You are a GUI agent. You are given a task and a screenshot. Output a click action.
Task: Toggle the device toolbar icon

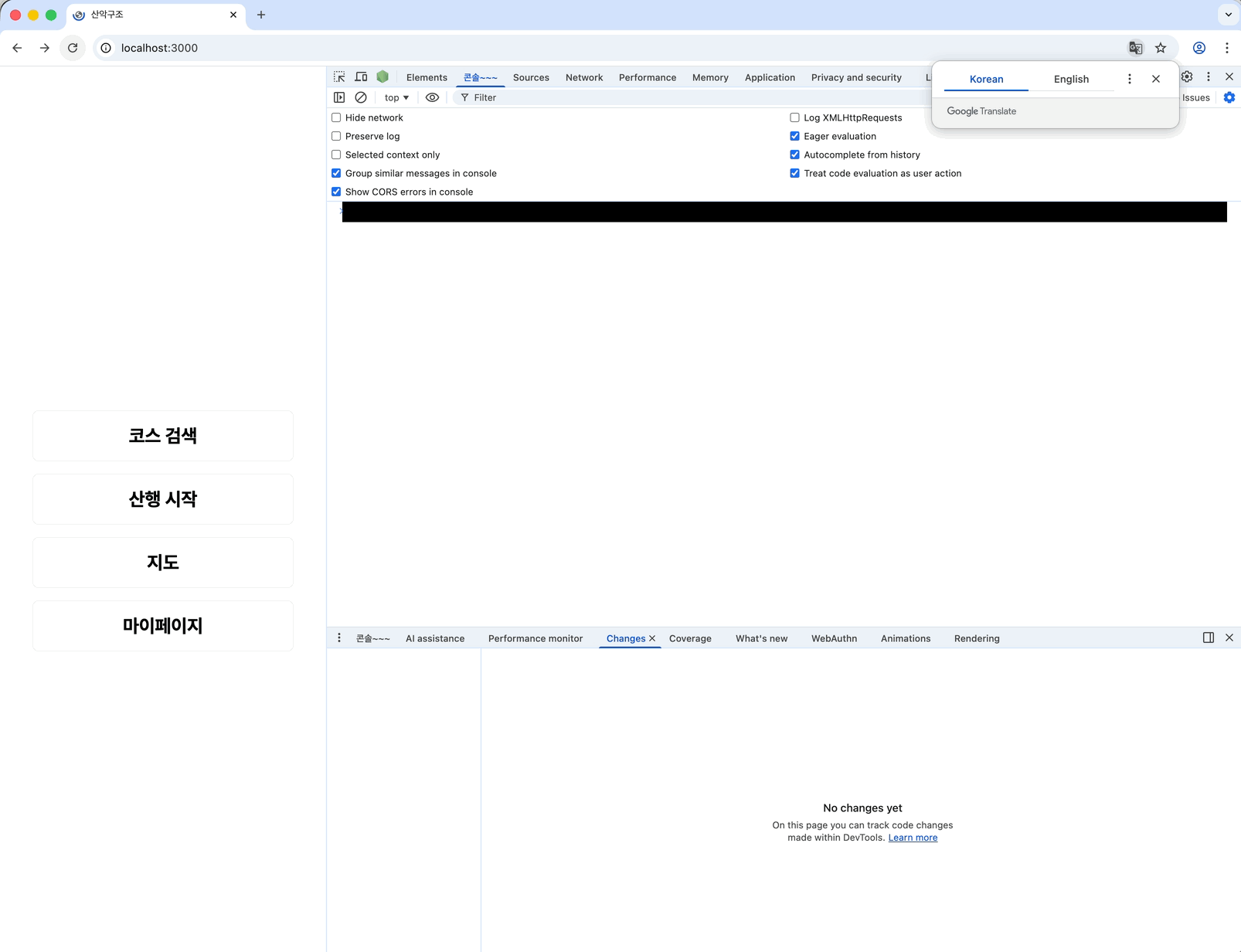[361, 77]
